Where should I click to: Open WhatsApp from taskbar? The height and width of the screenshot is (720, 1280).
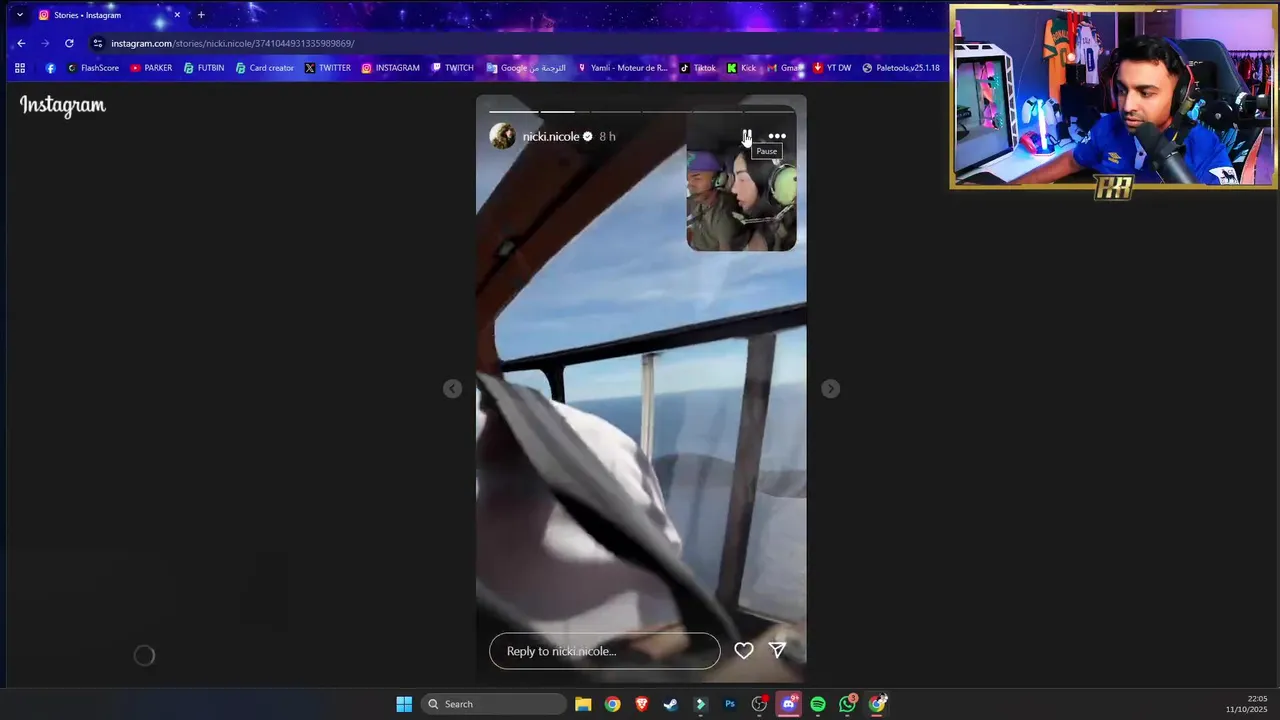coord(848,704)
